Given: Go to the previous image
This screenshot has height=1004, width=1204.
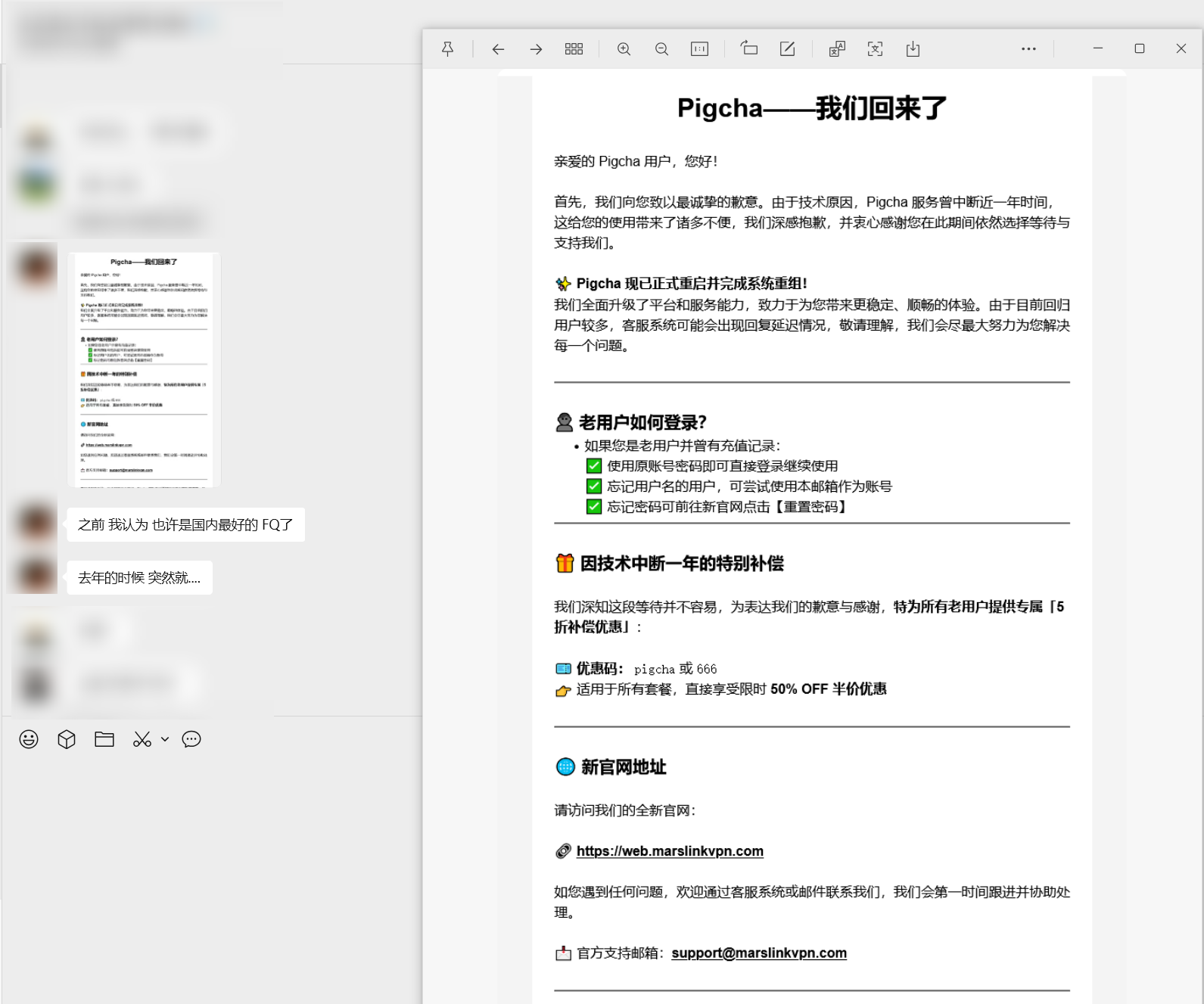Looking at the screenshot, I should click(498, 49).
